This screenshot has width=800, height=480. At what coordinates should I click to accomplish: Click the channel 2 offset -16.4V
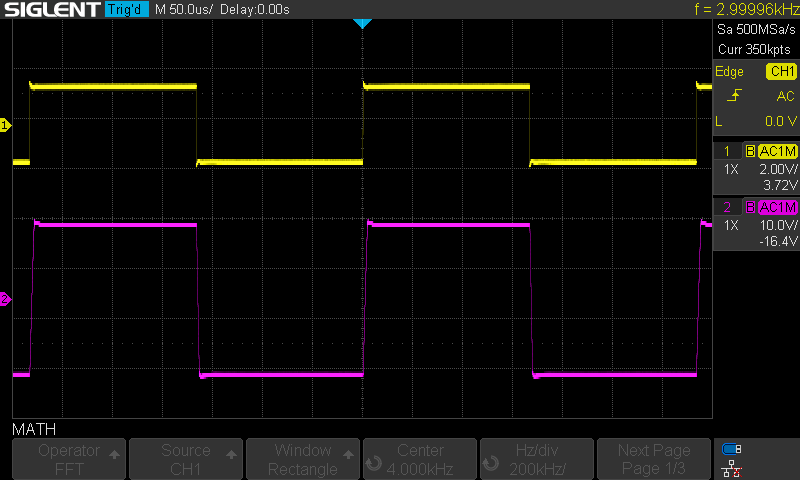tap(778, 241)
